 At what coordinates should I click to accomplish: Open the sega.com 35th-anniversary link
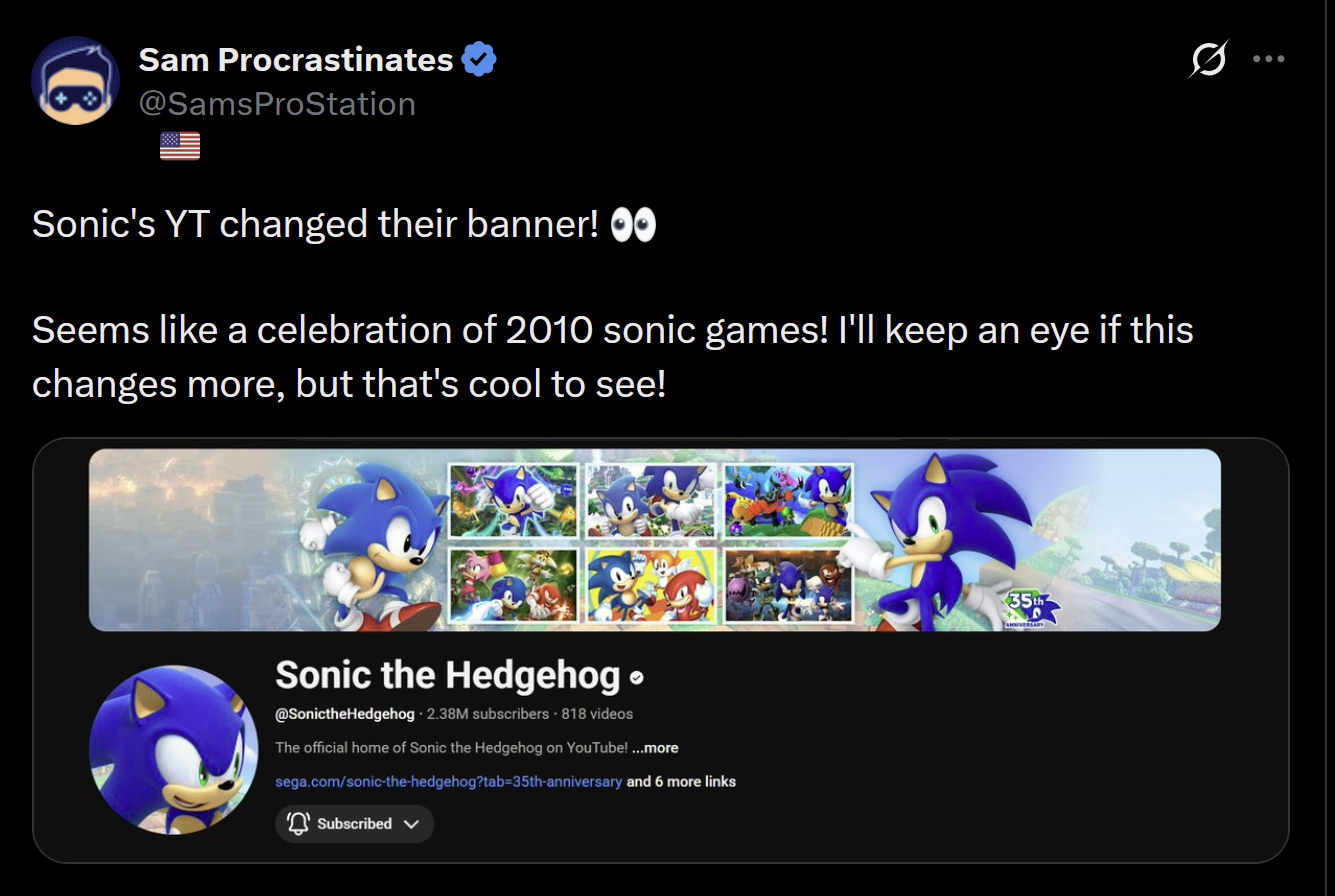[448, 781]
